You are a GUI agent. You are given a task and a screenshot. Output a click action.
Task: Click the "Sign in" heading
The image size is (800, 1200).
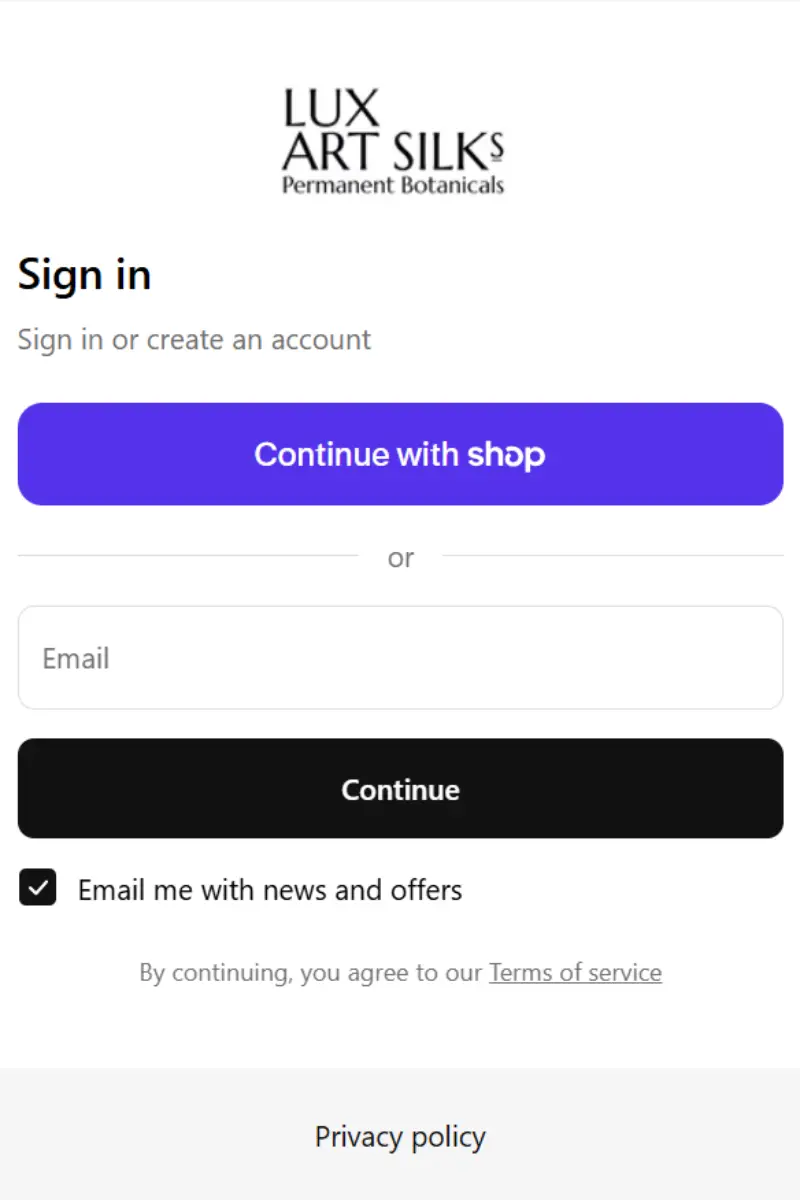pos(84,275)
